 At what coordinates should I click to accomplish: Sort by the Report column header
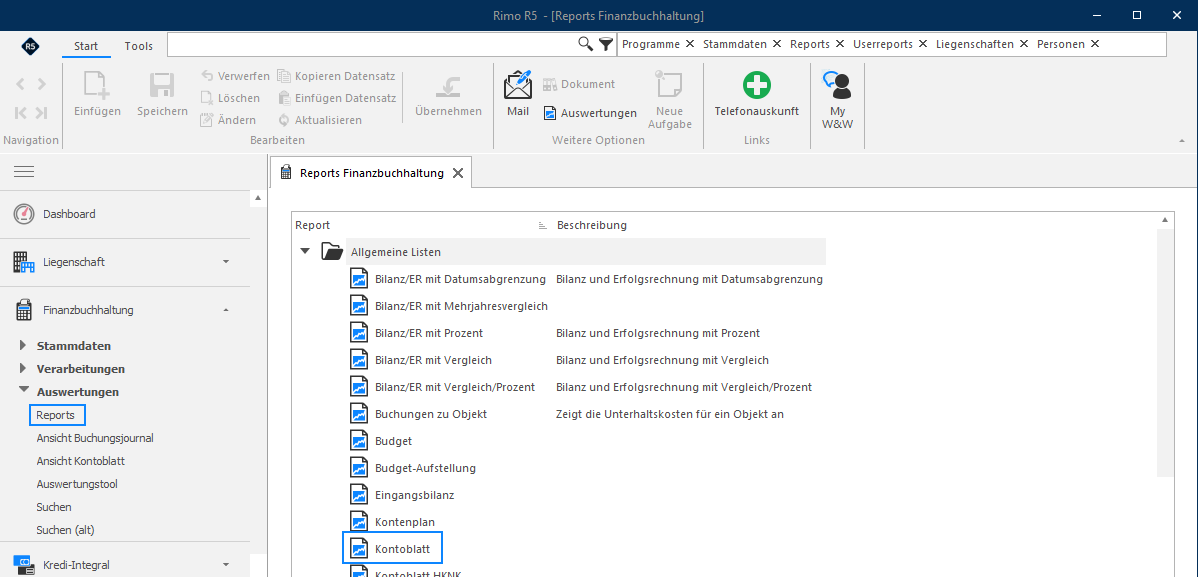pyautogui.click(x=312, y=225)
